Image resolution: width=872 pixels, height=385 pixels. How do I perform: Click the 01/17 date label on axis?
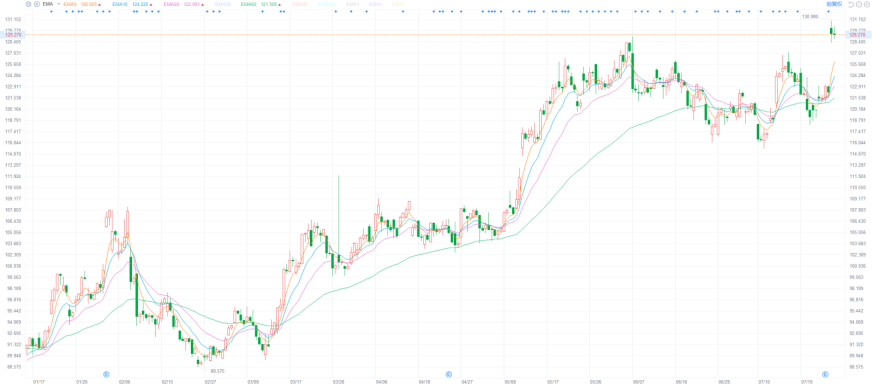click(39, 382)
